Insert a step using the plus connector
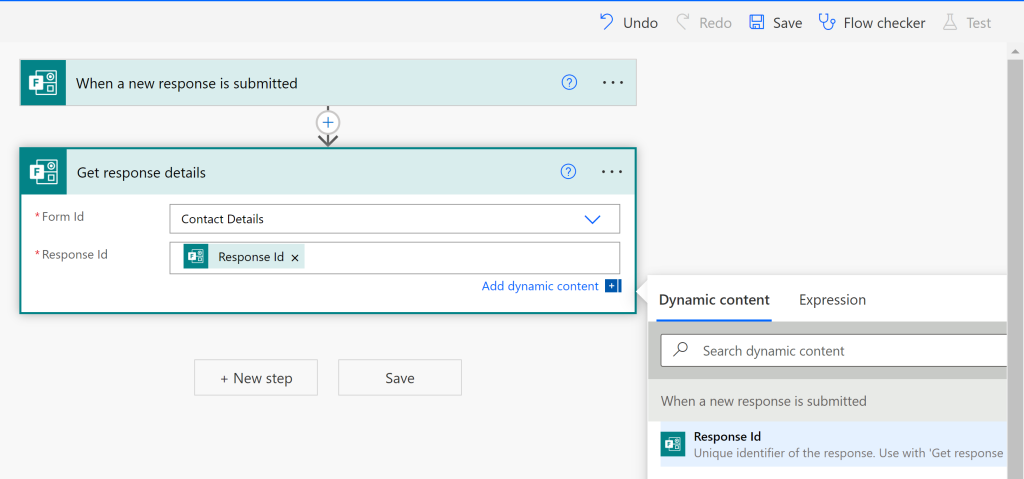 (x=328, y=122)
